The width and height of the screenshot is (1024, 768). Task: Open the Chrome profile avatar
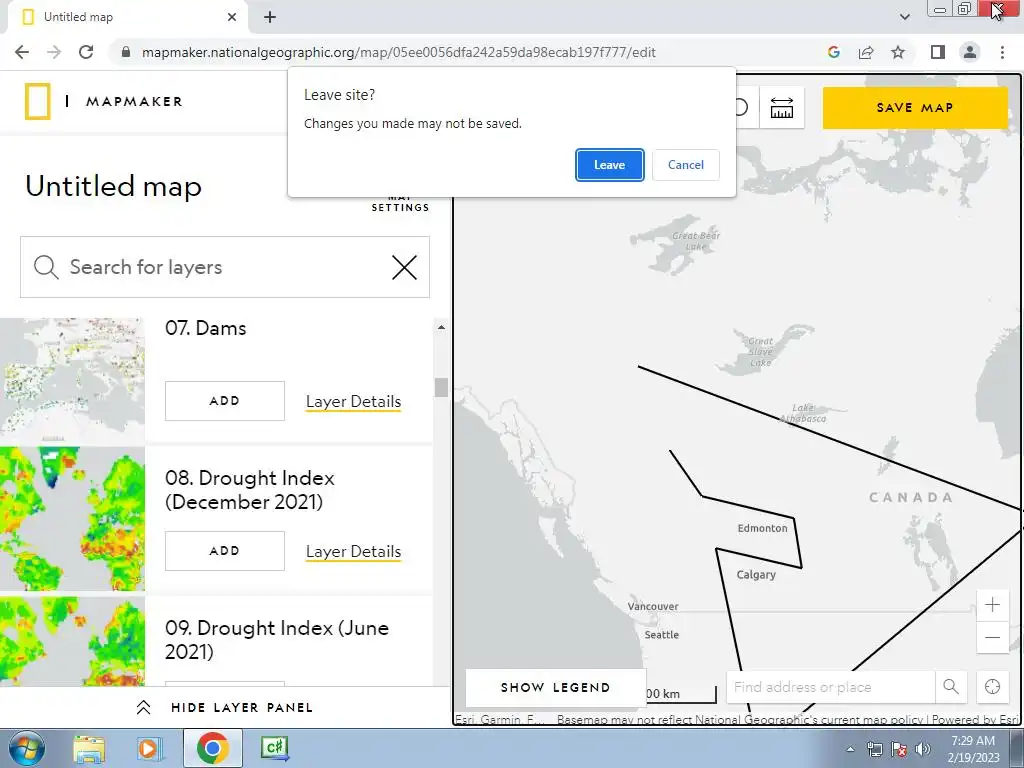970,52
